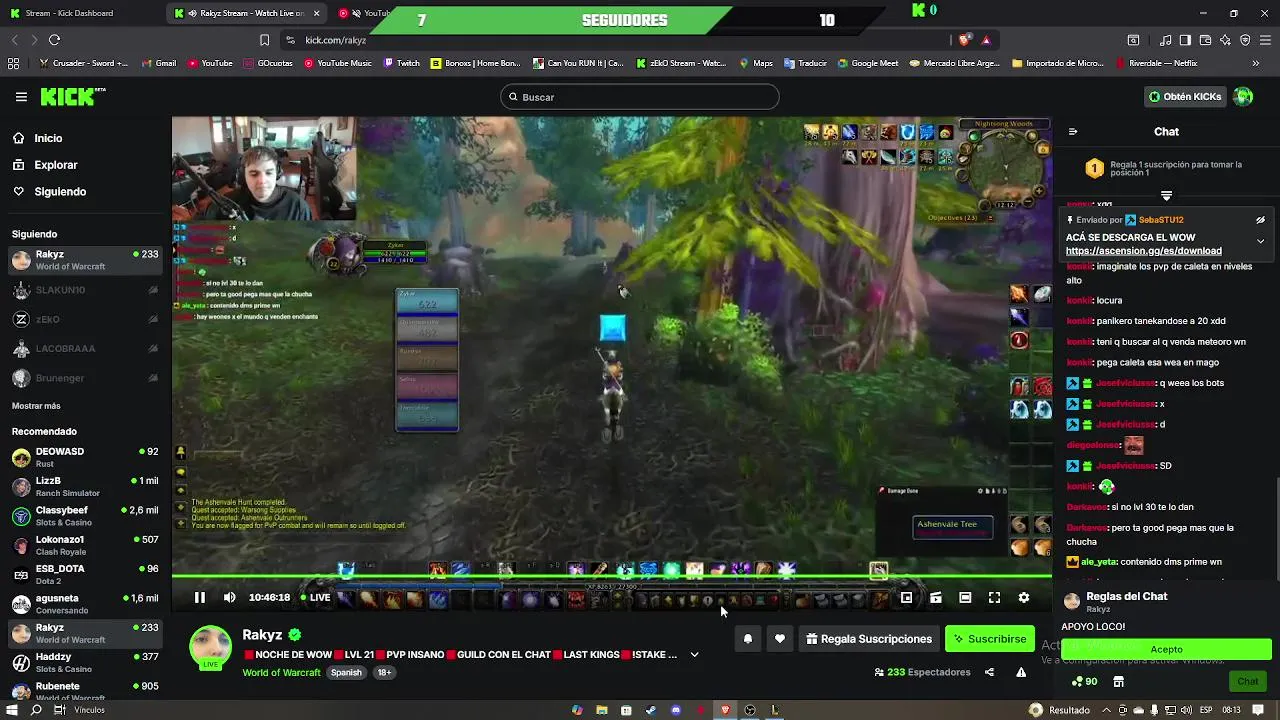Viewport: 1280px width, 720px height.
Task: Jump to LIVE in the player
Action: (x=316, y=598)
